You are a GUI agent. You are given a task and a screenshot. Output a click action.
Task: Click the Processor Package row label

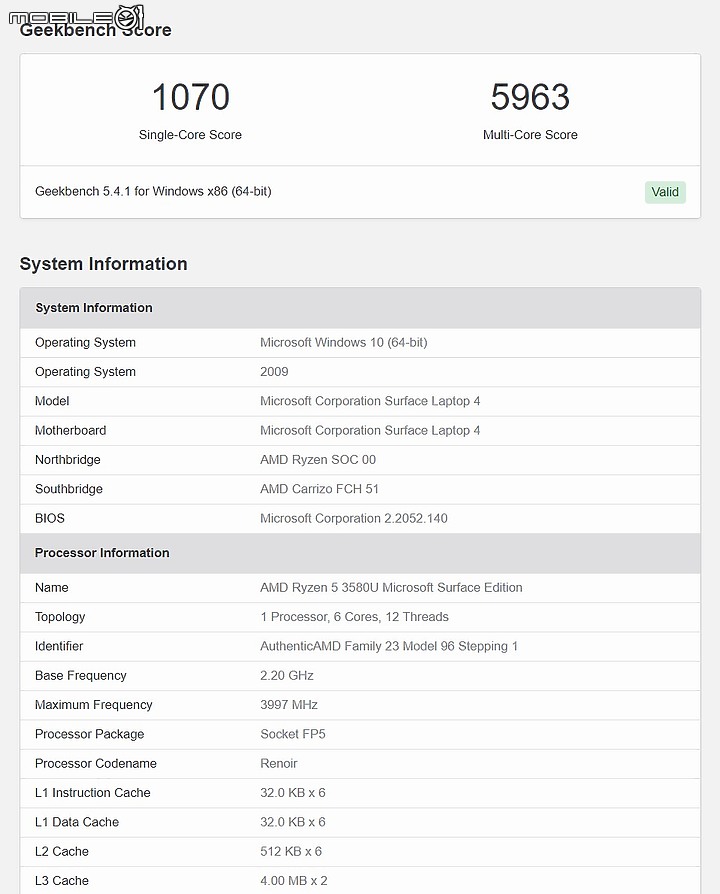tap(90, 734)
